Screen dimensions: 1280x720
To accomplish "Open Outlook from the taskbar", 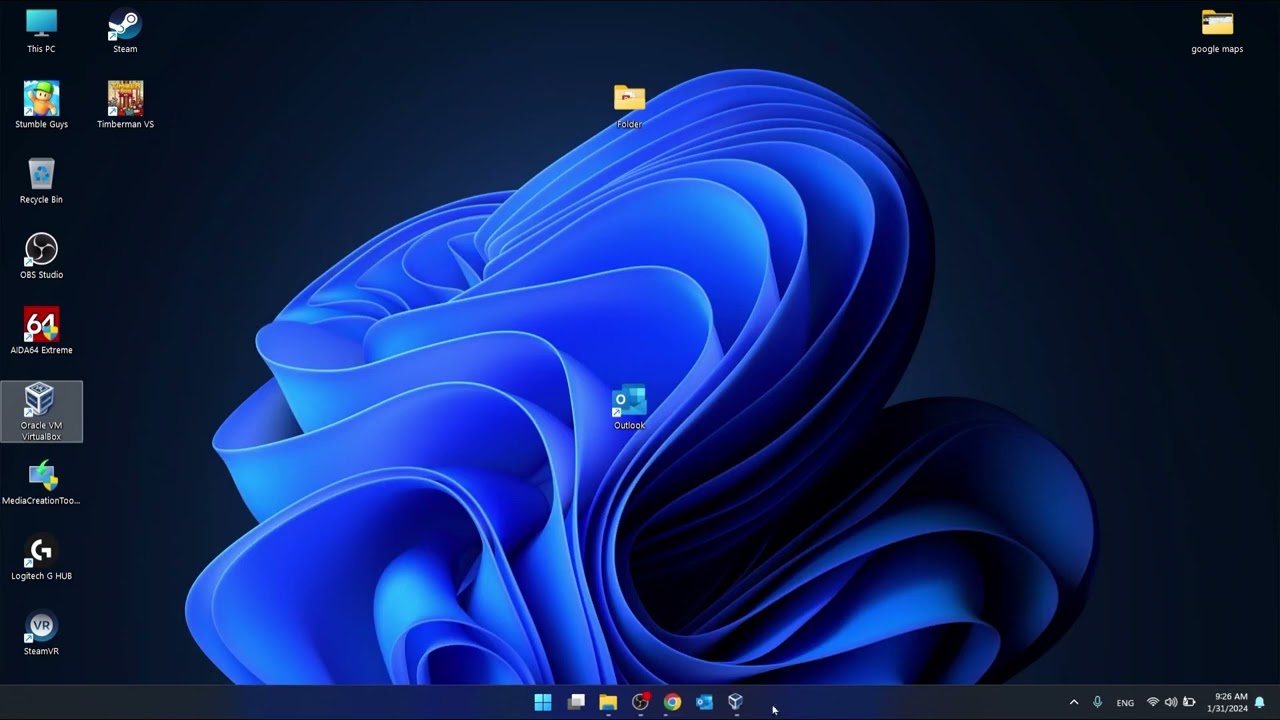I will 704,702.
